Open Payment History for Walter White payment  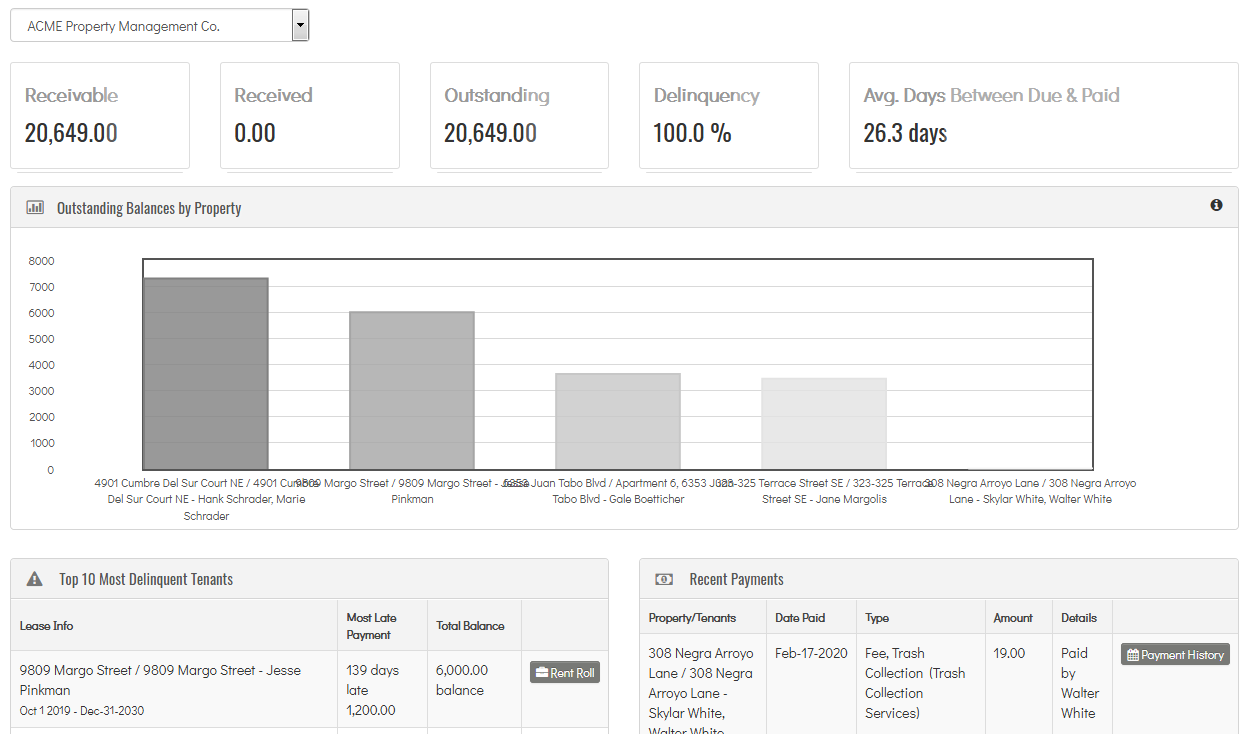pos(1175,655)
